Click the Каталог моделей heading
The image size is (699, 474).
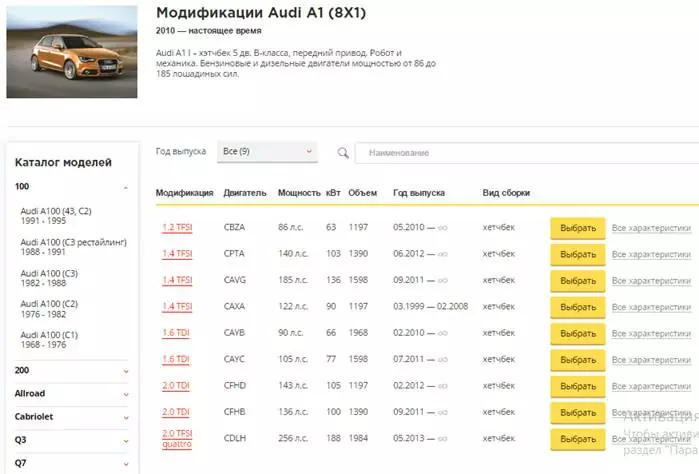click(63, 162)
